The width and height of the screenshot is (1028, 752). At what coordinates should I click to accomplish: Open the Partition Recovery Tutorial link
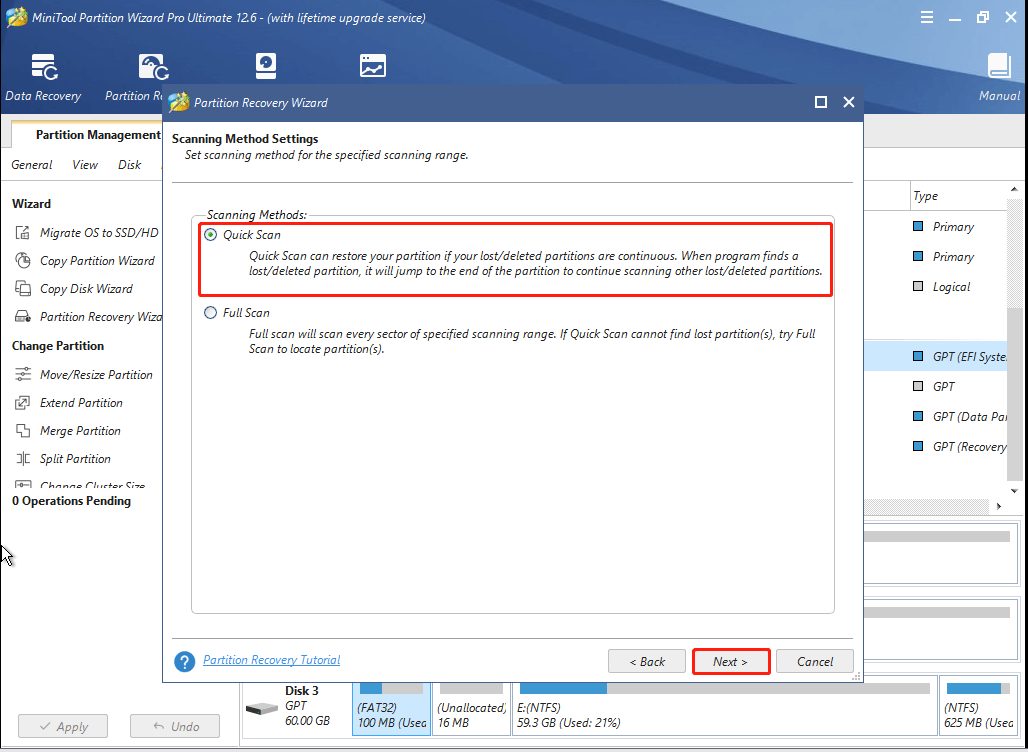pyautogui.click(x=271, y=660)
